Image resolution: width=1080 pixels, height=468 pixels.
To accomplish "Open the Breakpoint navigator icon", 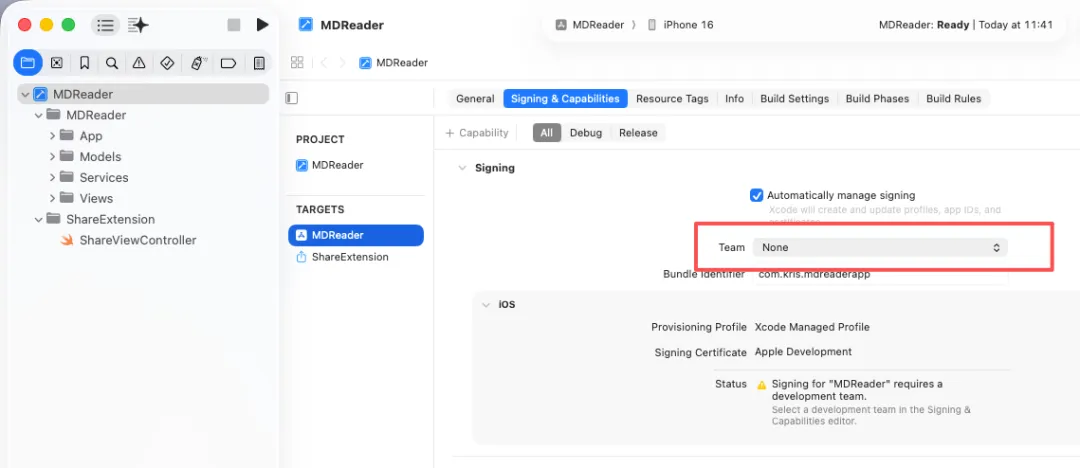I will pyautogui.click(x=228, y=63).
